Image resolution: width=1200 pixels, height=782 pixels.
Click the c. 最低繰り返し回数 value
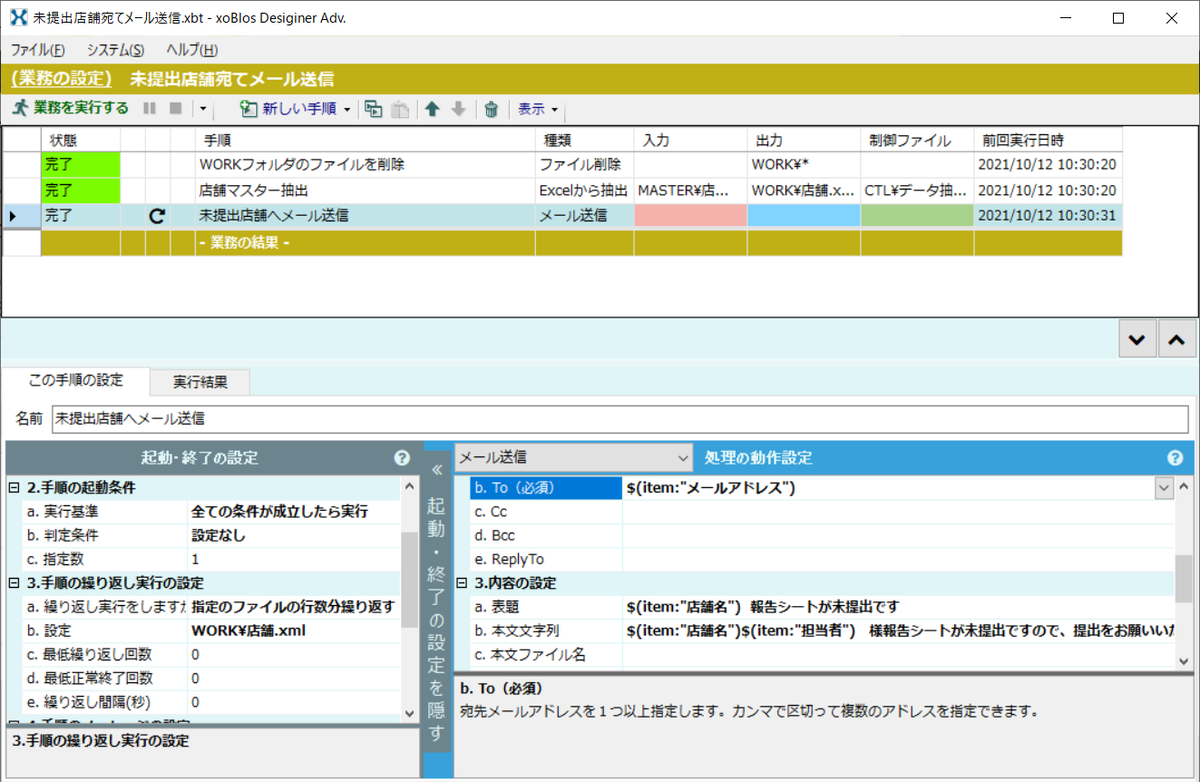click(294, 654)
